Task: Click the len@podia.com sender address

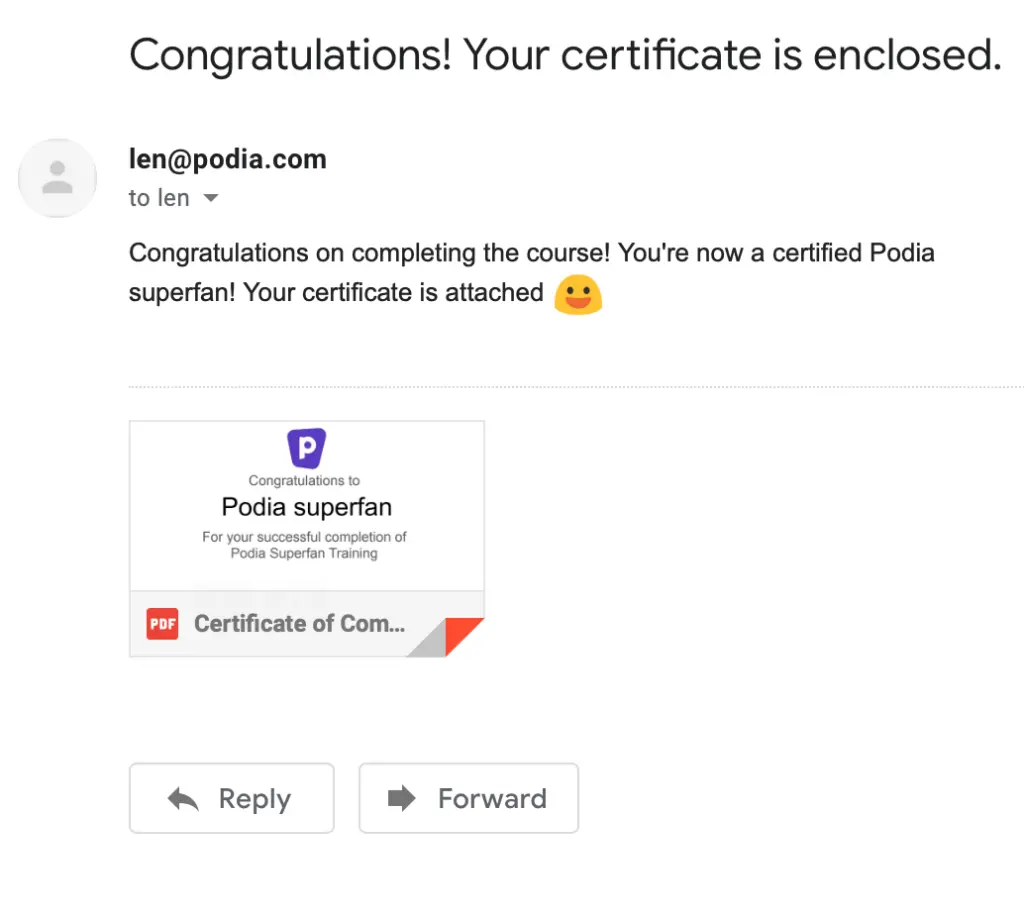Action: (x=228, y=159)
